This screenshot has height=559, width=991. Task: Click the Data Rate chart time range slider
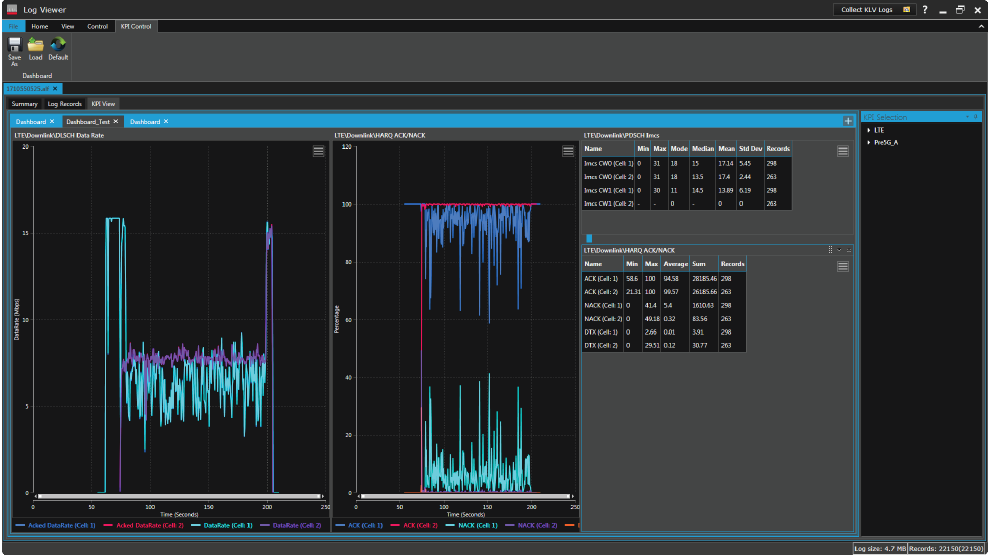(x=178, y=496)
